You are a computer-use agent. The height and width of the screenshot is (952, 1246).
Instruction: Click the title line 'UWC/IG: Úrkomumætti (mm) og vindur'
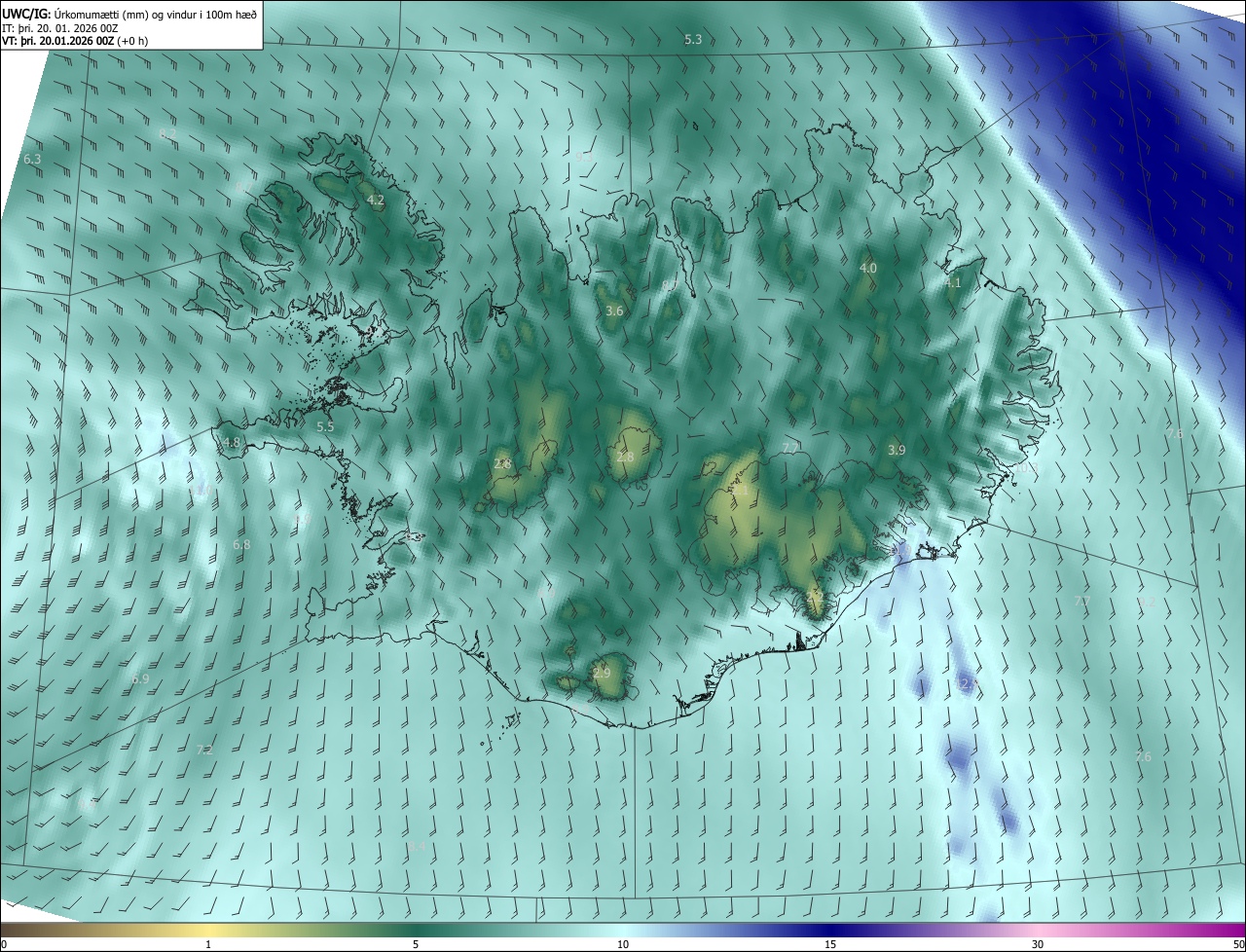click(x=129, y=14)
